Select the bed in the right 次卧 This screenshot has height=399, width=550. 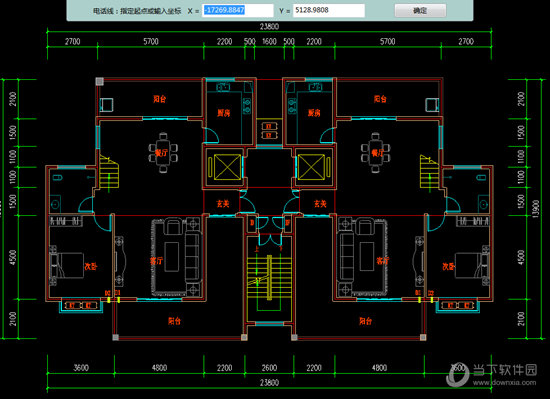point(472,265)
